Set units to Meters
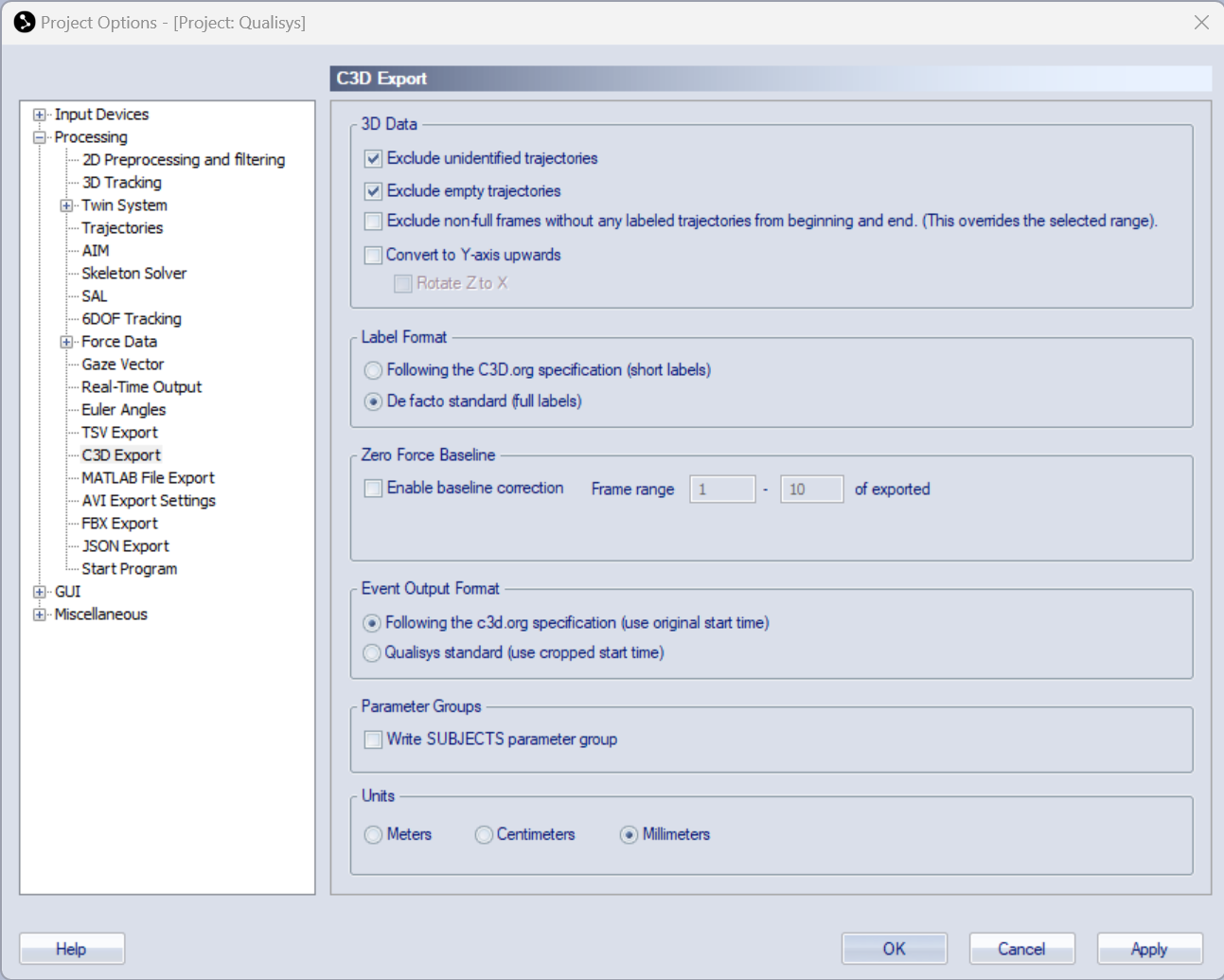The image size is (1224, 980). [374, 835]
